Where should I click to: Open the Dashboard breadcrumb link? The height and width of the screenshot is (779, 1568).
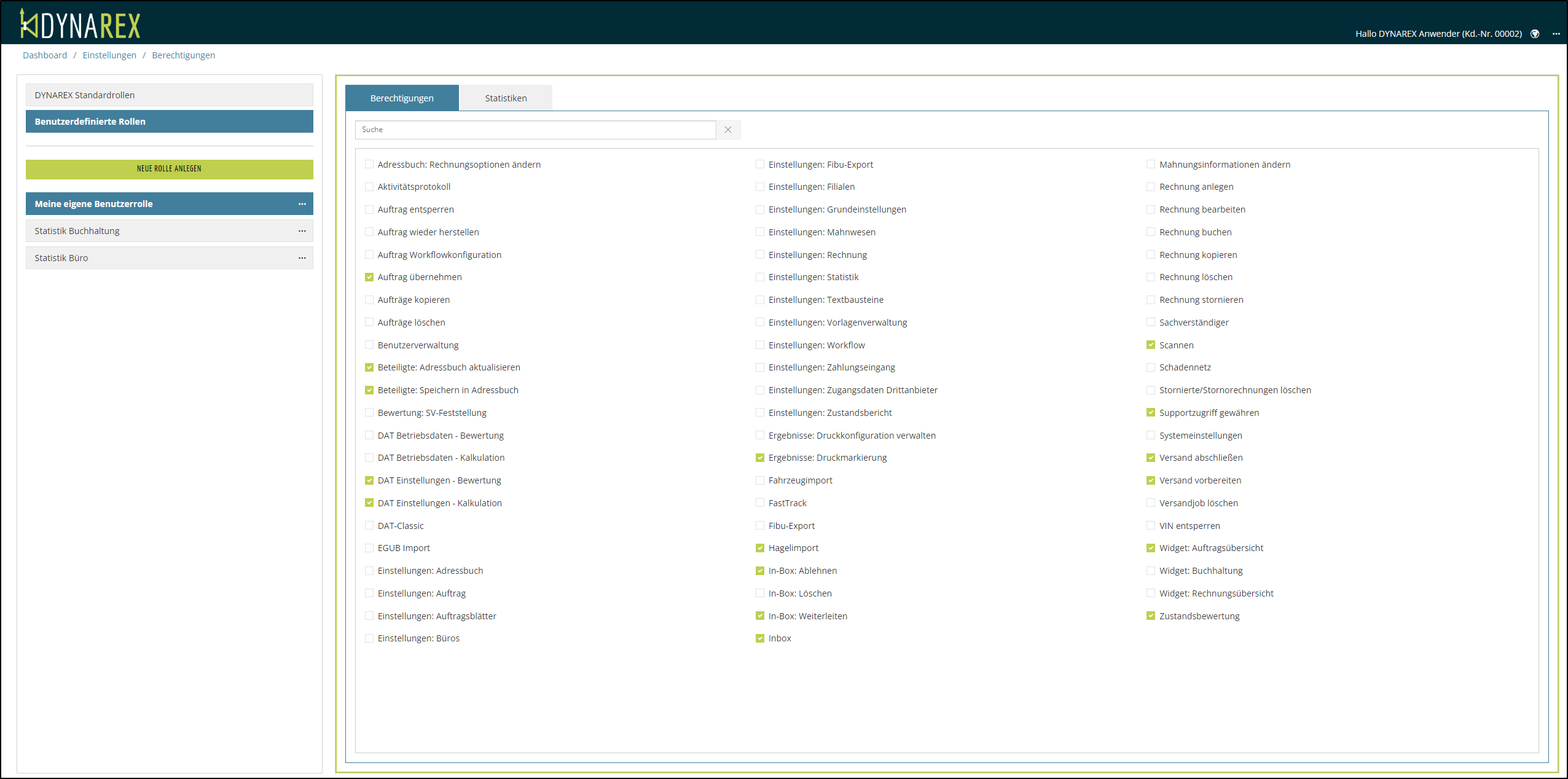click(45, 55)
